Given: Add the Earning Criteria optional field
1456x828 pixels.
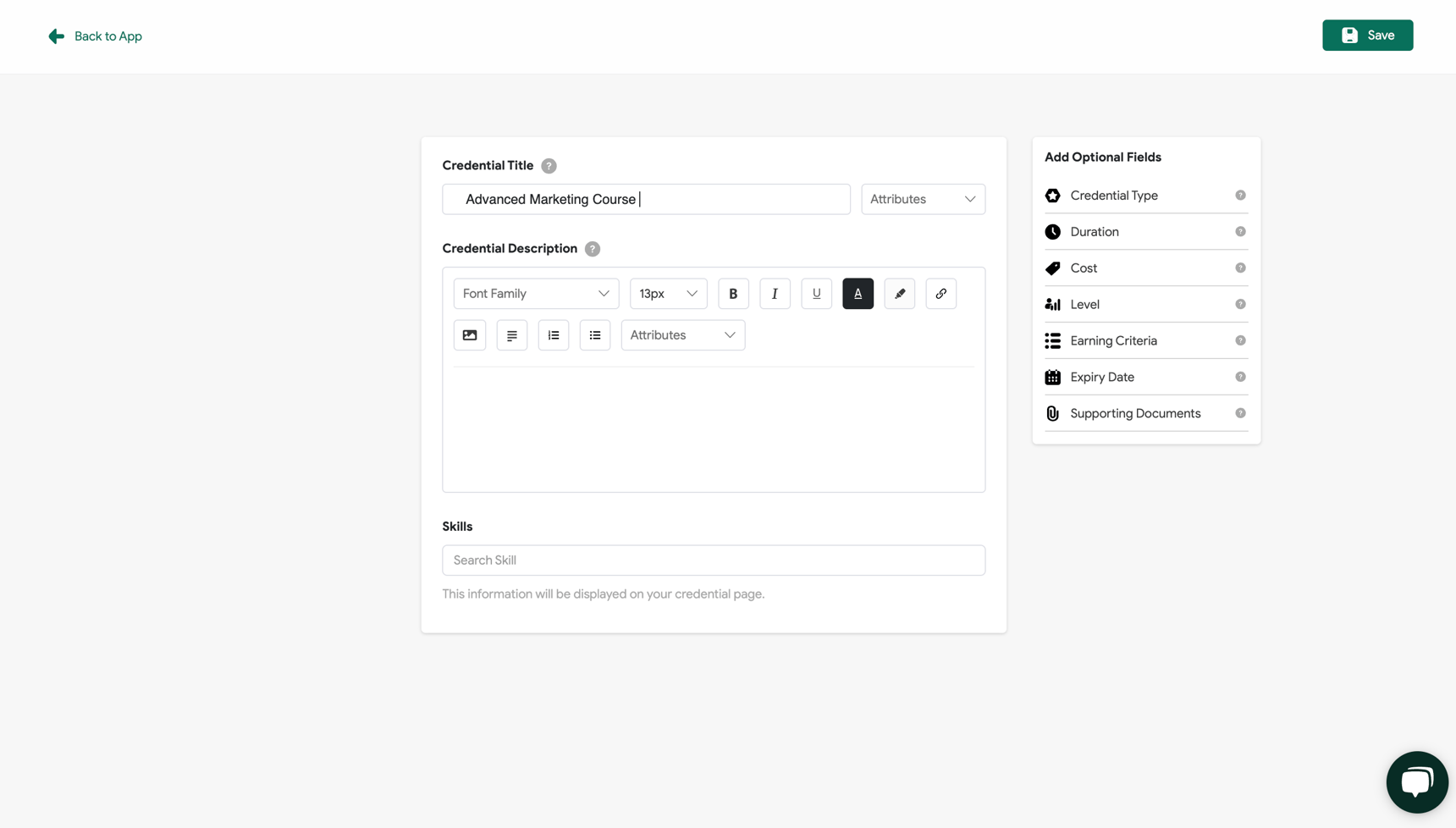Looking at the screenshot, I should coord(1114,339).
